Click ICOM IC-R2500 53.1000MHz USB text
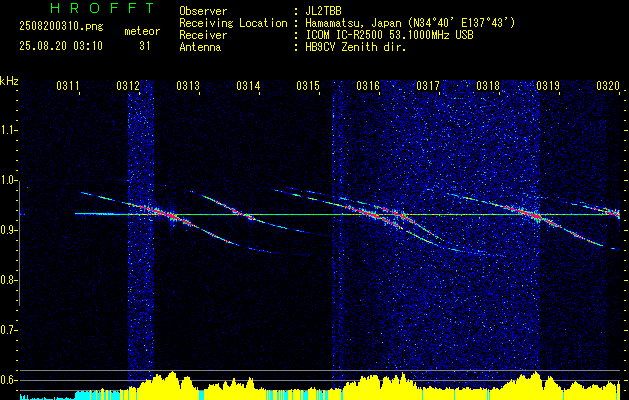The width and height of the screenshot is (629, 400). click(389, 35)
